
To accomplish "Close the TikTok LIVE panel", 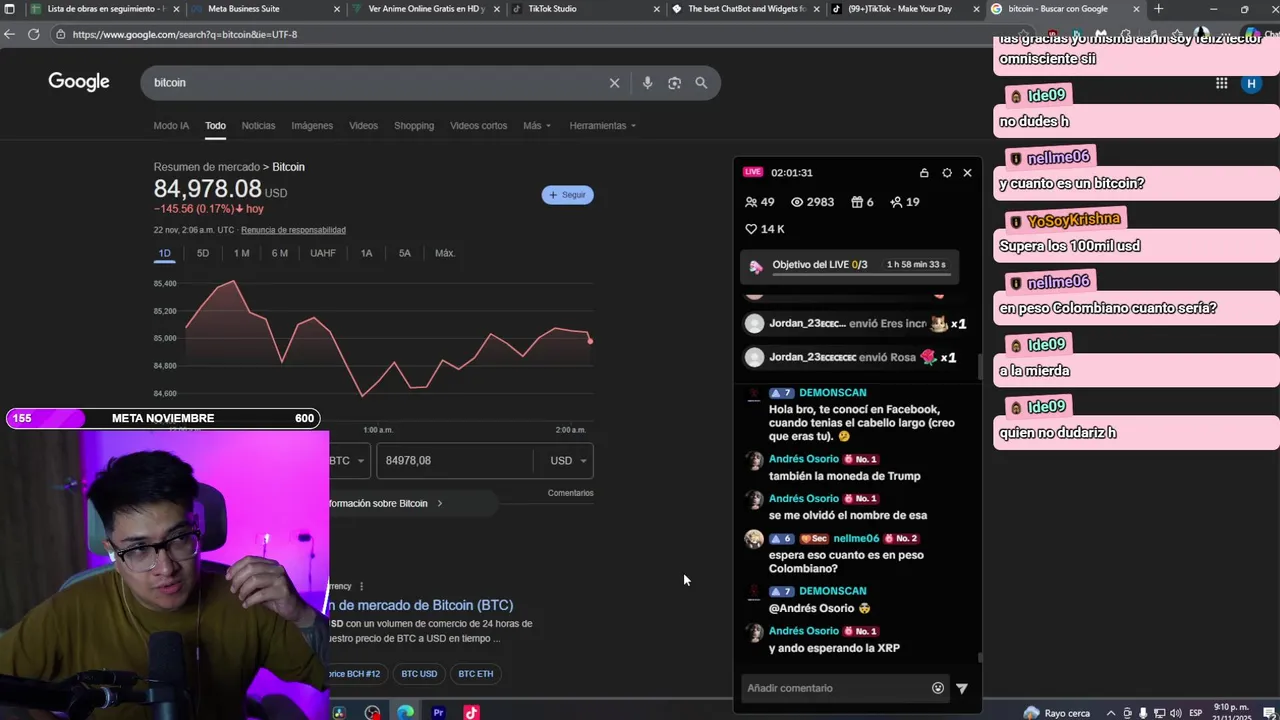I will (x=967, y=173).
